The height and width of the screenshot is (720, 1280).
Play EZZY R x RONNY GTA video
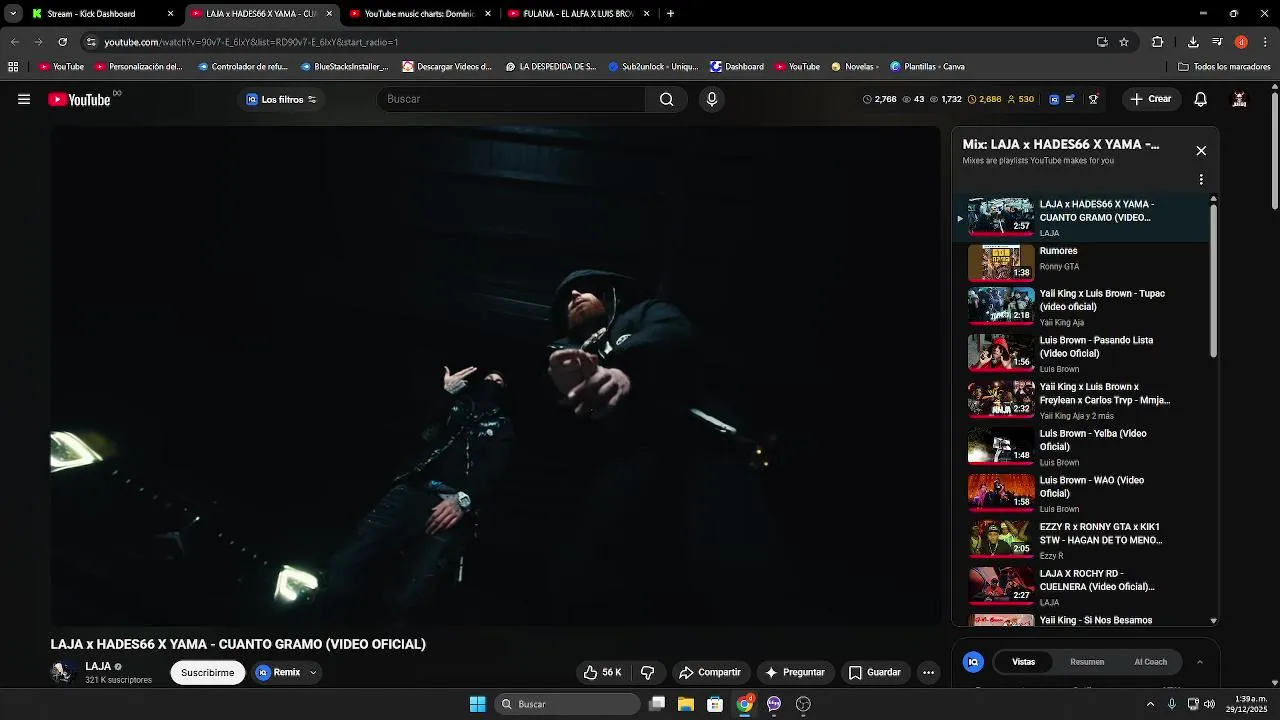click(1087, 540)
